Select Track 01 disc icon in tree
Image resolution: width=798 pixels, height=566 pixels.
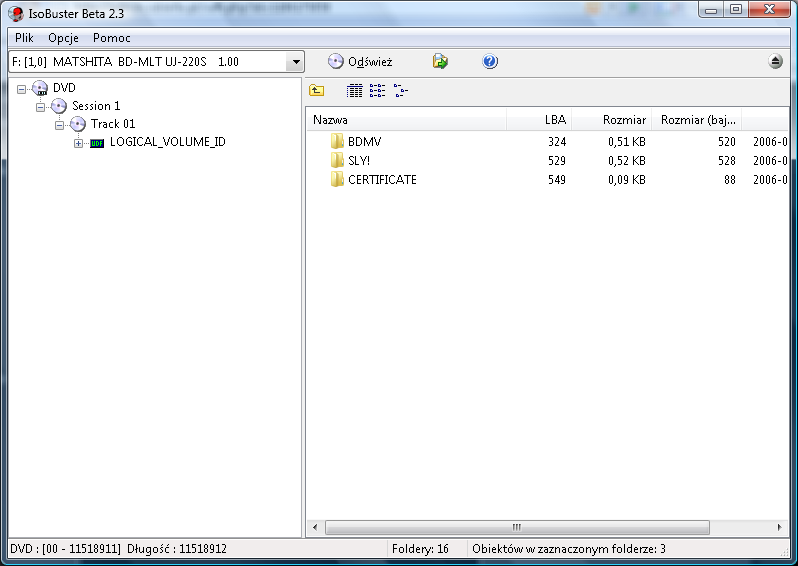77,124
